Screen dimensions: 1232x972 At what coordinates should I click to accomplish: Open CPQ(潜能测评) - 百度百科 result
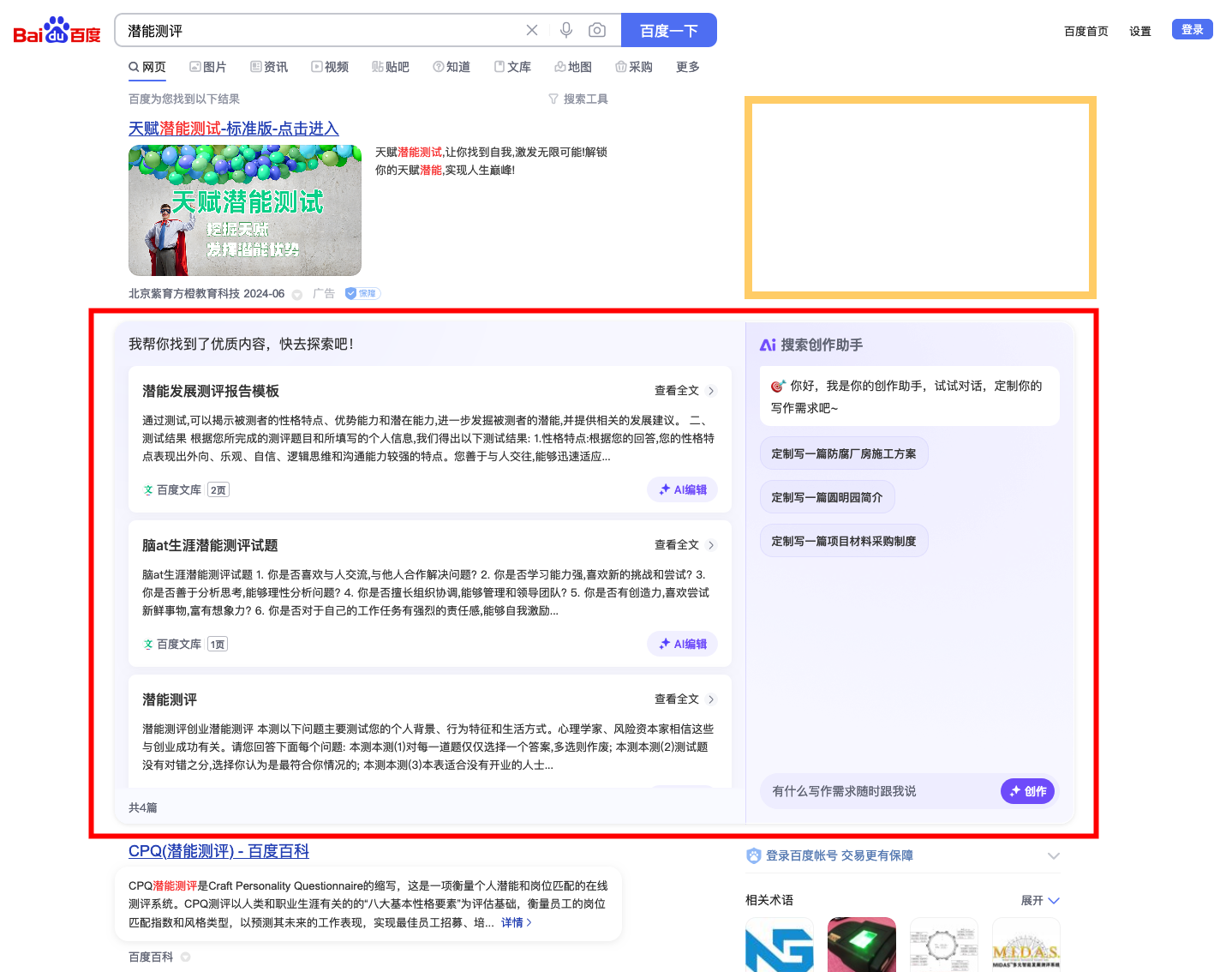coord(218,851)
